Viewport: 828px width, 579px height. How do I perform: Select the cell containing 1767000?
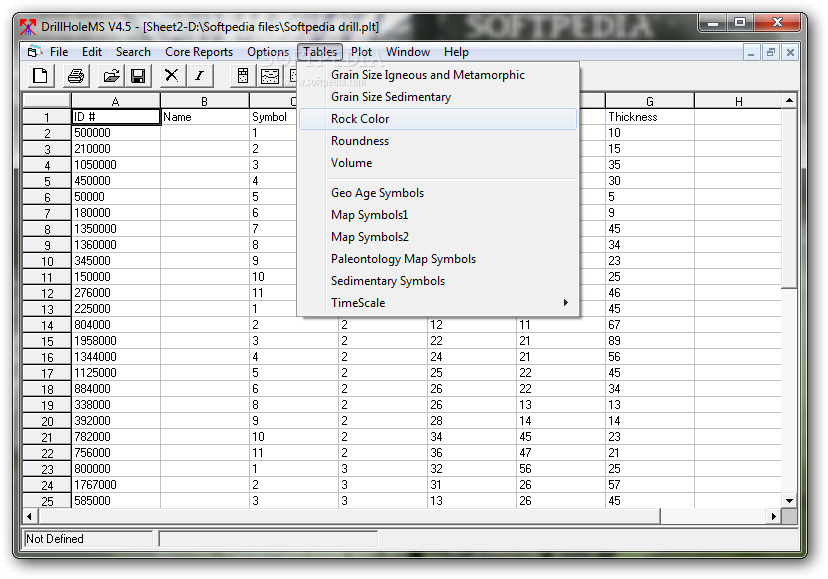click(116, 485)
